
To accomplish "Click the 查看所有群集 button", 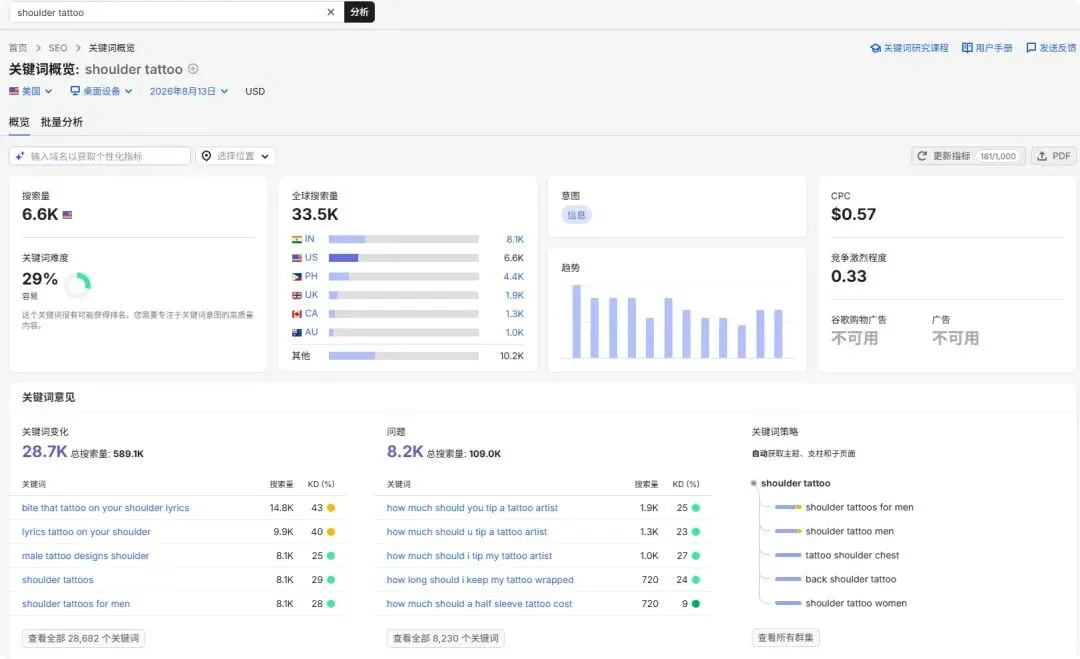I will (x=785, y=638).
